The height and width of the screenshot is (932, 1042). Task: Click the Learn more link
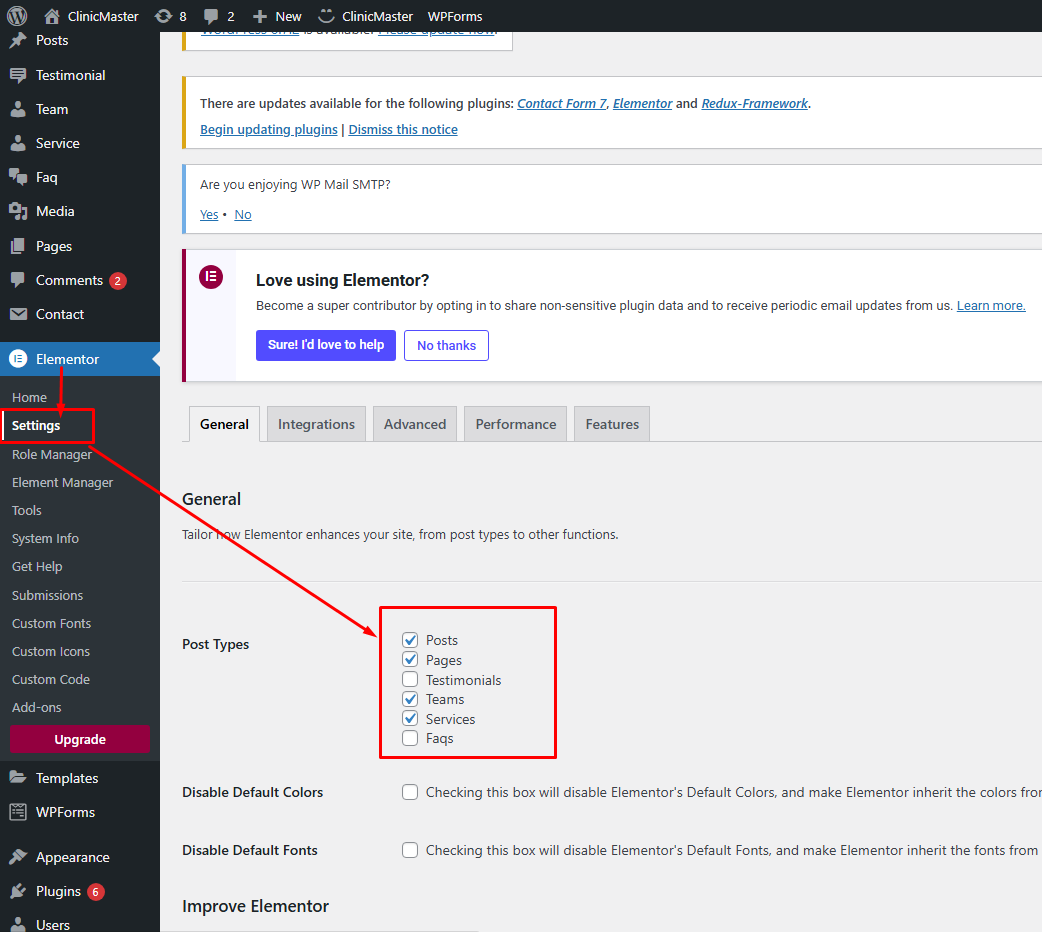click(x=991, y=306)
